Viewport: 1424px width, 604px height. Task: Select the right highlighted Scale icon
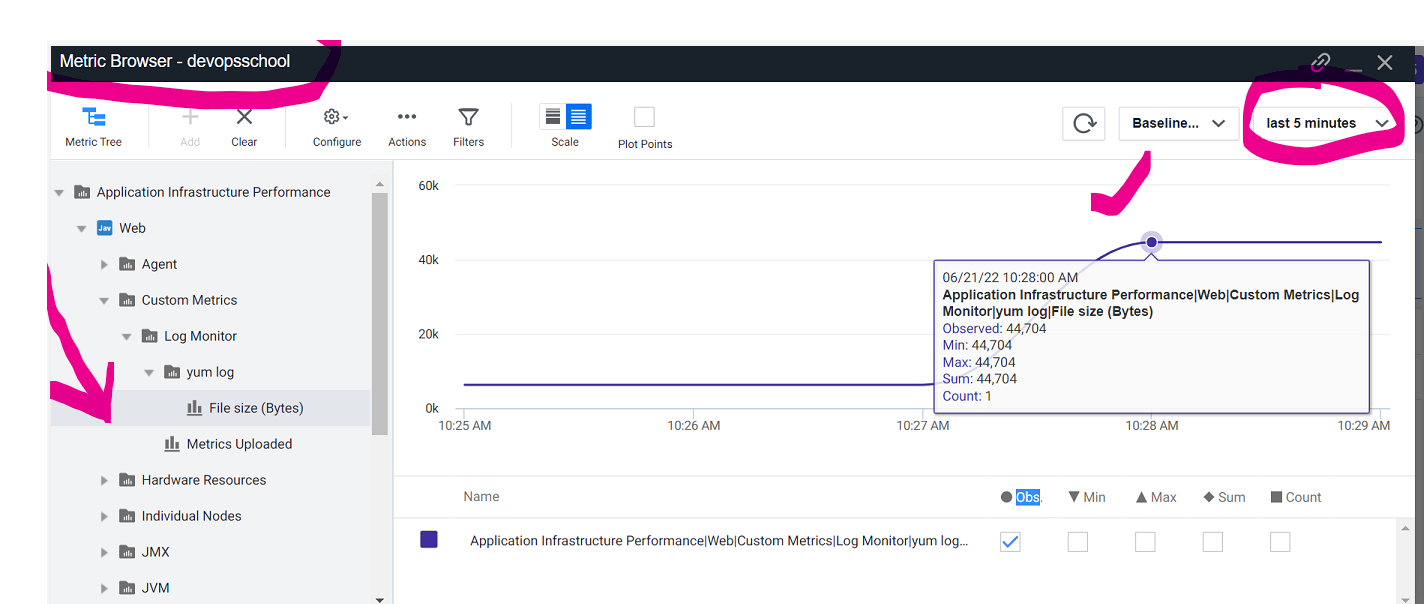tap(579, 117)
